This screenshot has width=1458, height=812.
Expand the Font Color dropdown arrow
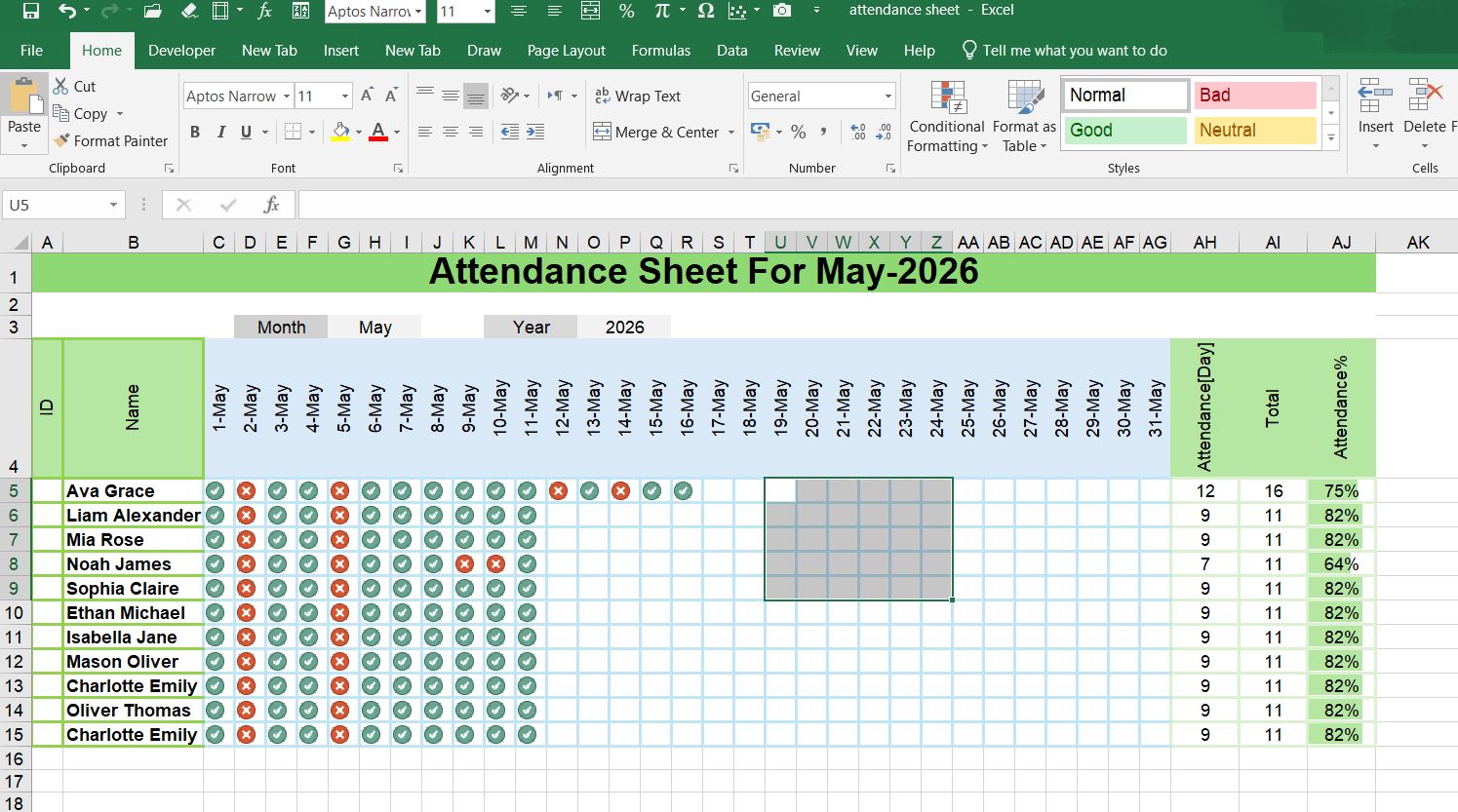coord(397,132)
